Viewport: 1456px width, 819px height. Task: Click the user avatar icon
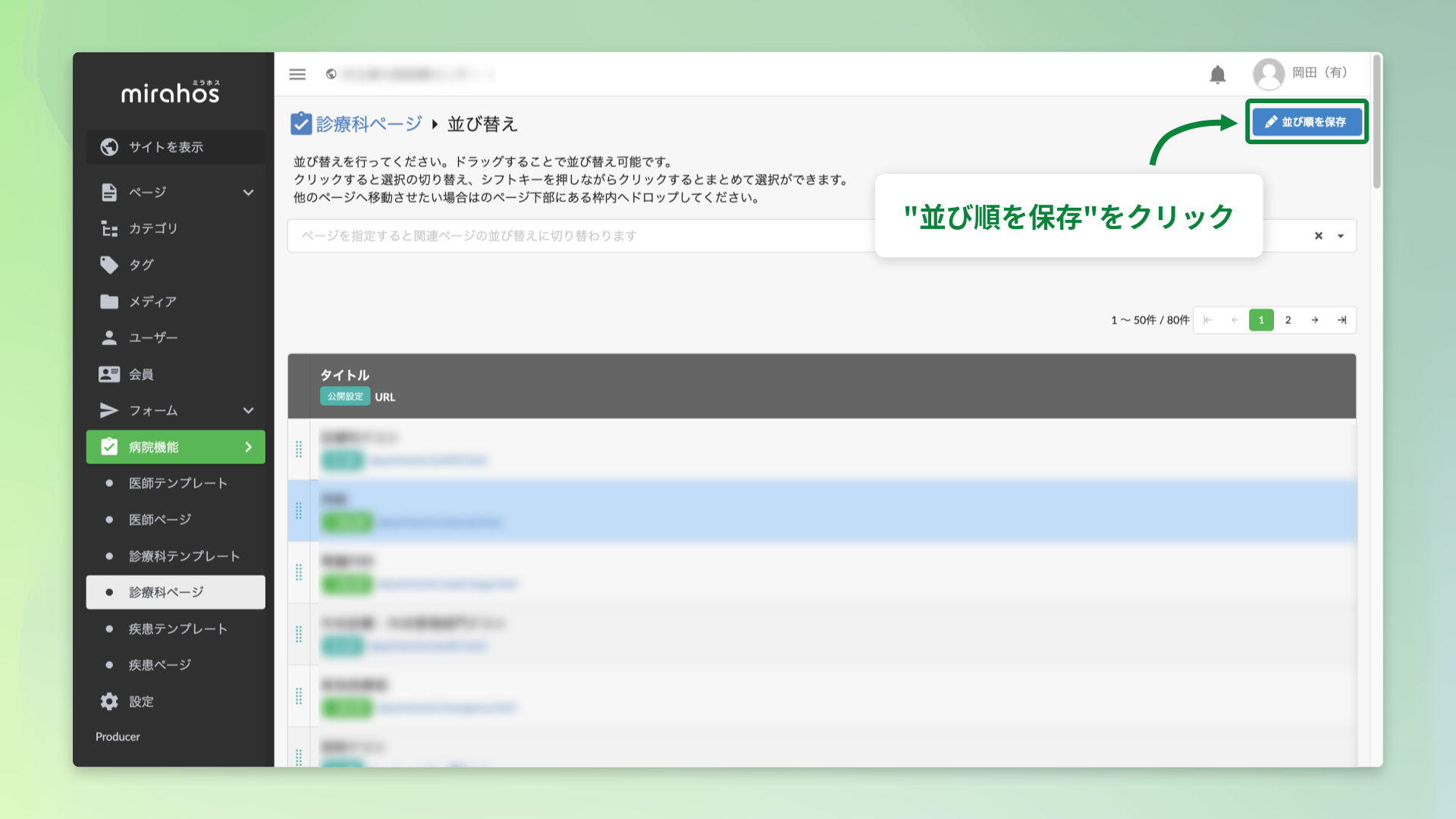(x=1268, y=74)
